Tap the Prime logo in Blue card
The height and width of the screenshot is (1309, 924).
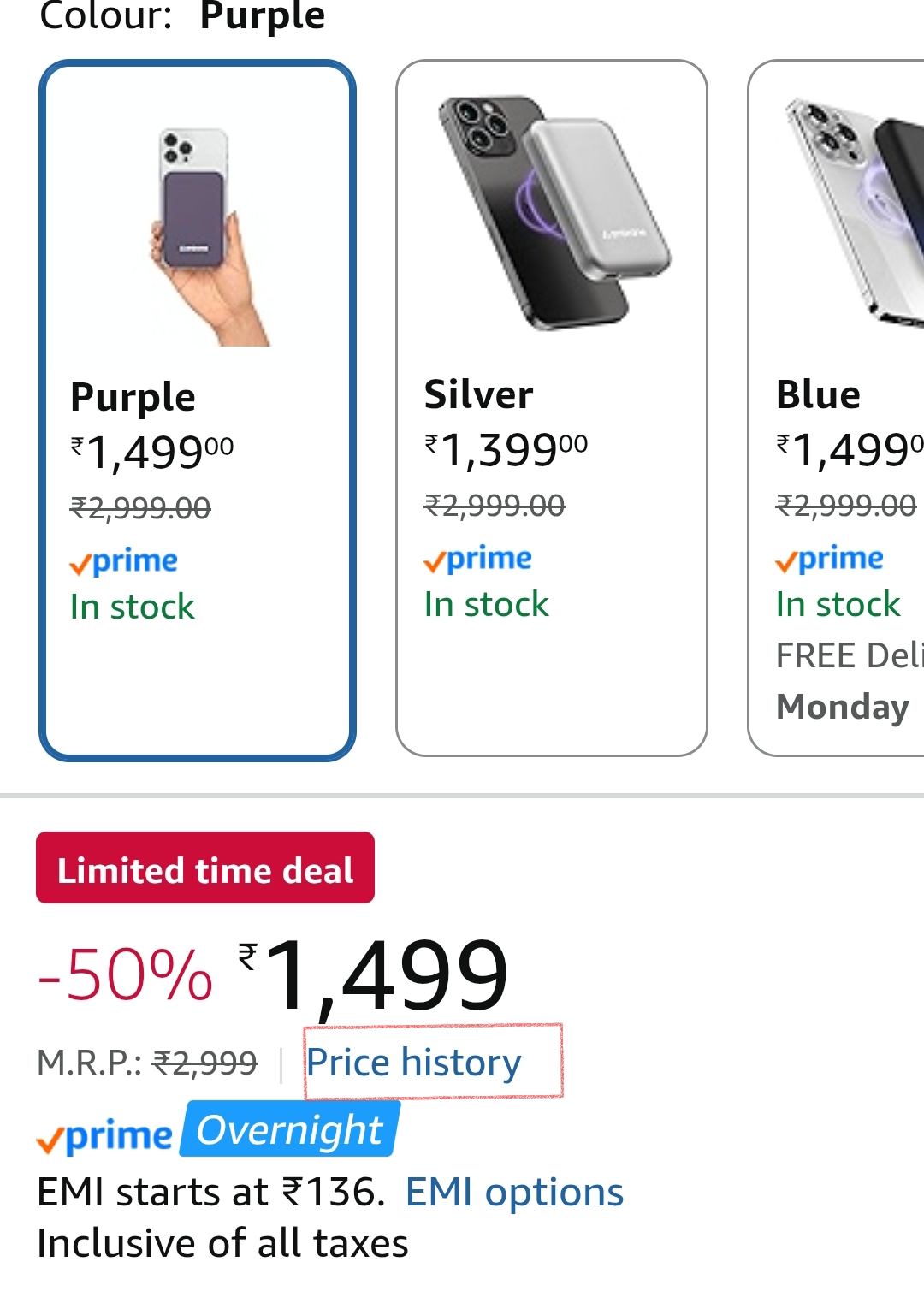[x=830, y=560]
